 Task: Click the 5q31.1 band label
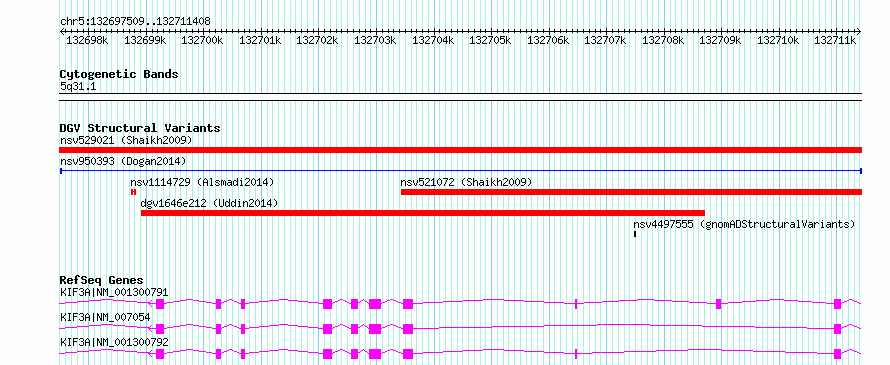(x=77, y=86)
